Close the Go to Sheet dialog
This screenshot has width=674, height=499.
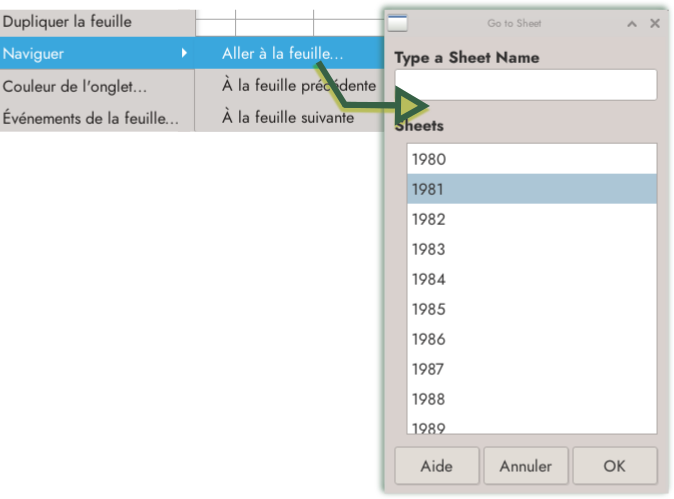(655, 23)
